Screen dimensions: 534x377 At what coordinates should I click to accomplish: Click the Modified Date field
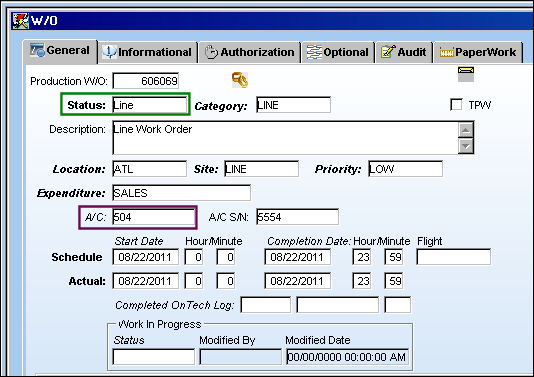pyautogui.click(x=347, y=357)
